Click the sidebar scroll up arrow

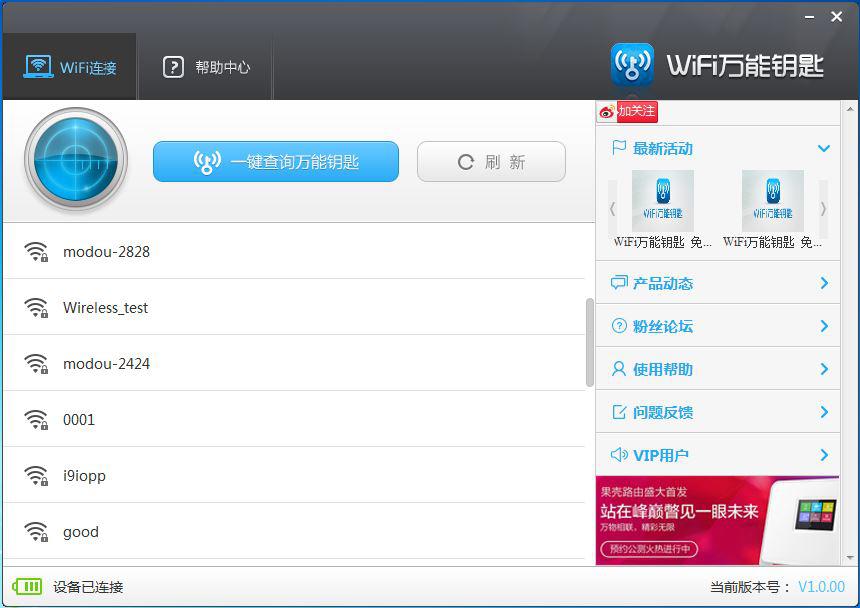click(x=850, y=109)
